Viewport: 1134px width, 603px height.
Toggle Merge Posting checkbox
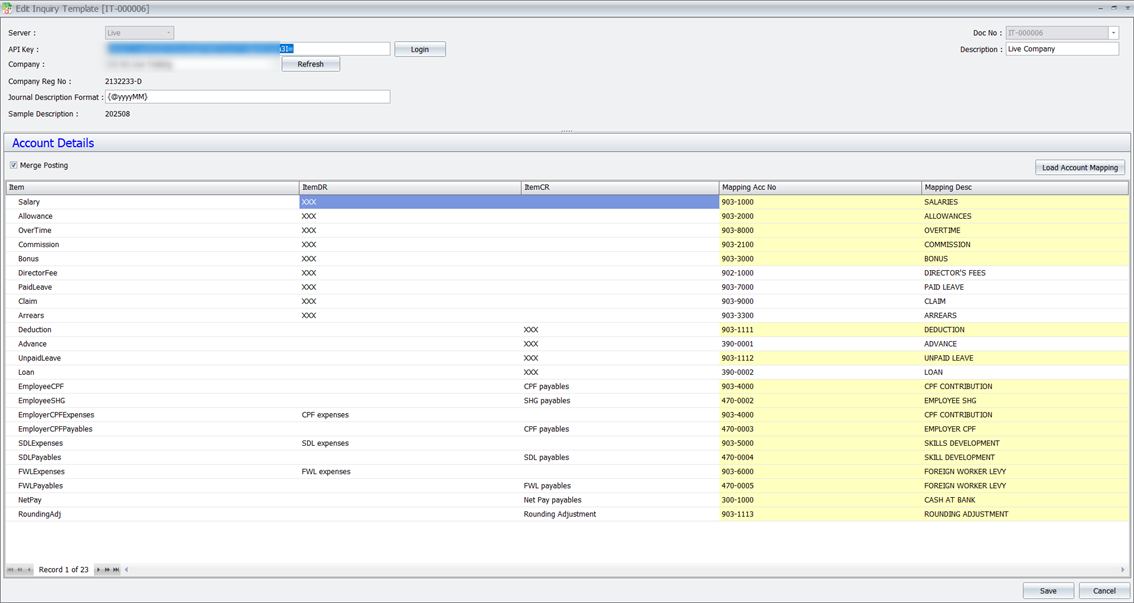(14, 166)
